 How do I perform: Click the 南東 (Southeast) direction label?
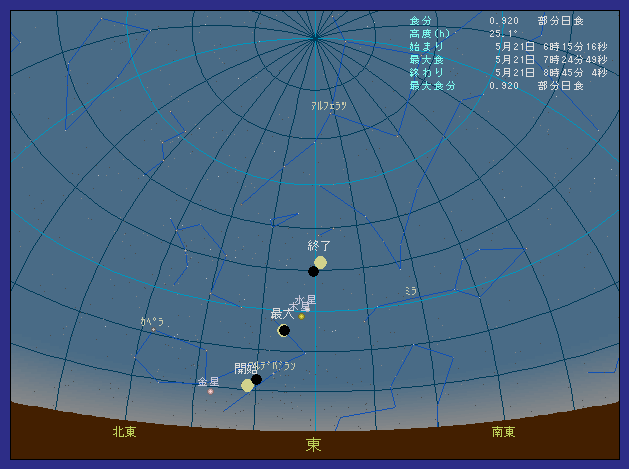(x=504, y=432)
